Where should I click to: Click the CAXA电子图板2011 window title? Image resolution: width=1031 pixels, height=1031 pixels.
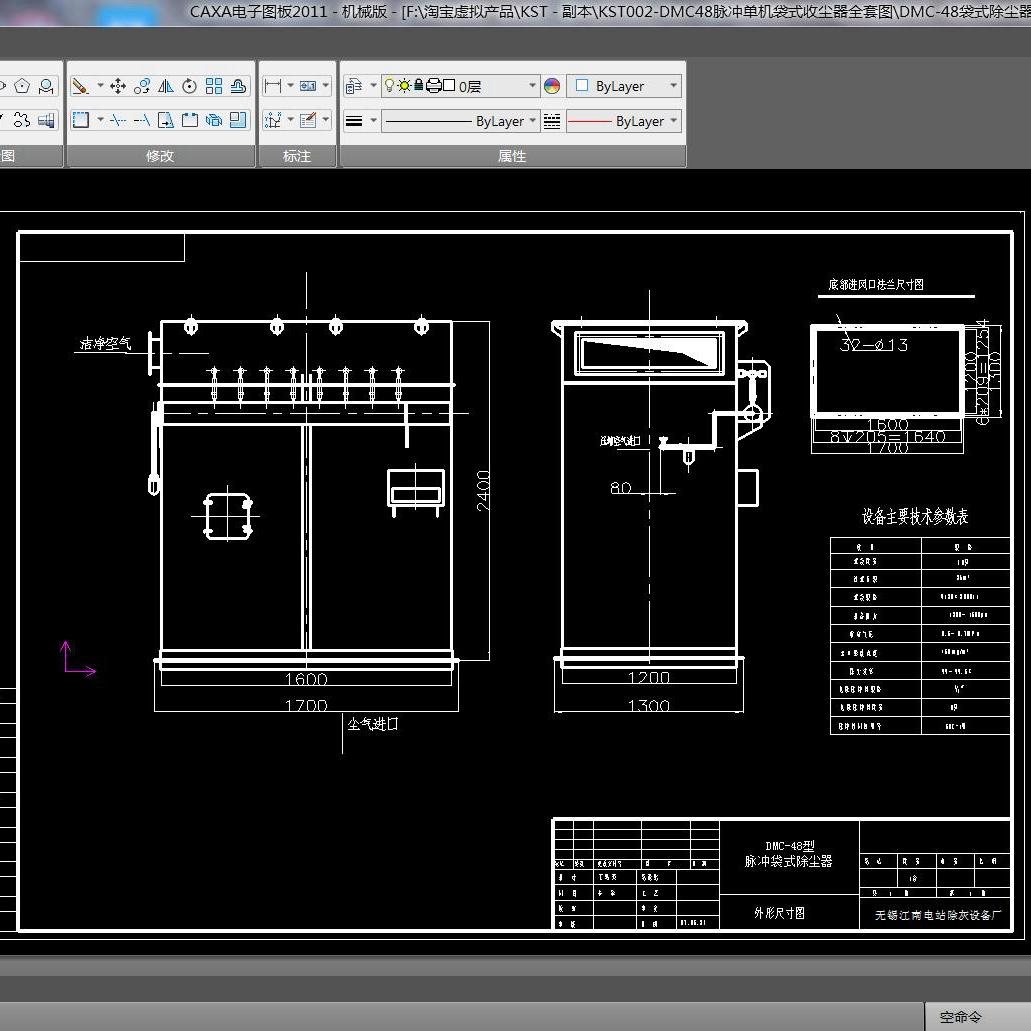[258, 12]
